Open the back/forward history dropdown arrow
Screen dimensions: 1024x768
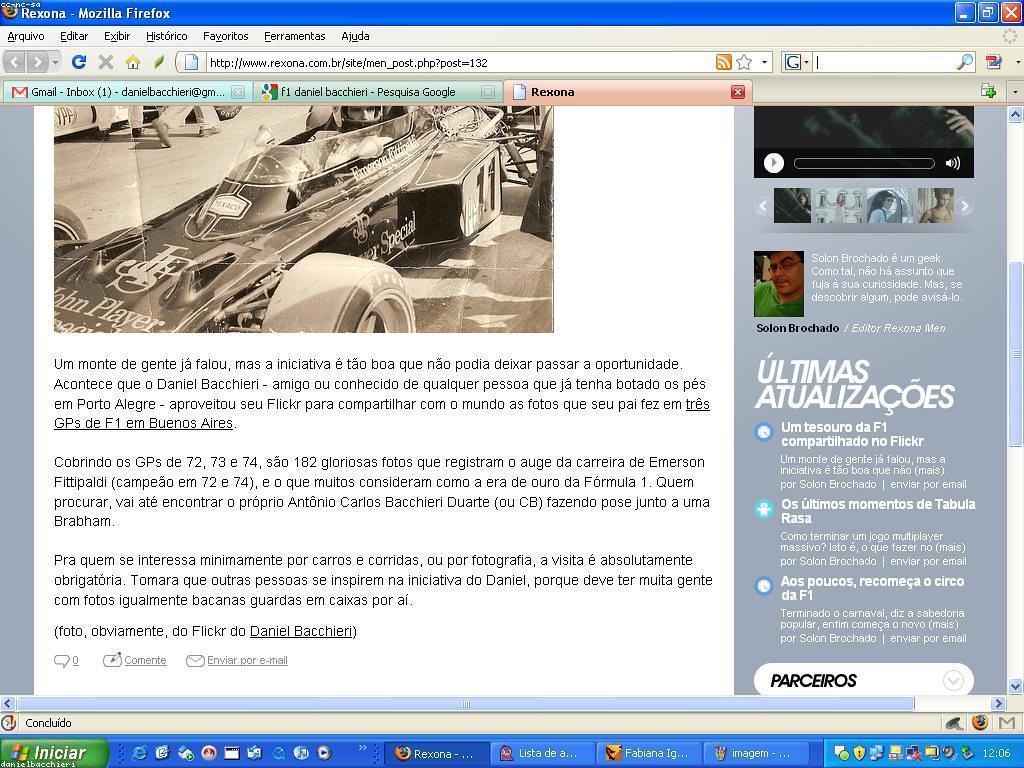pos(56,63)
